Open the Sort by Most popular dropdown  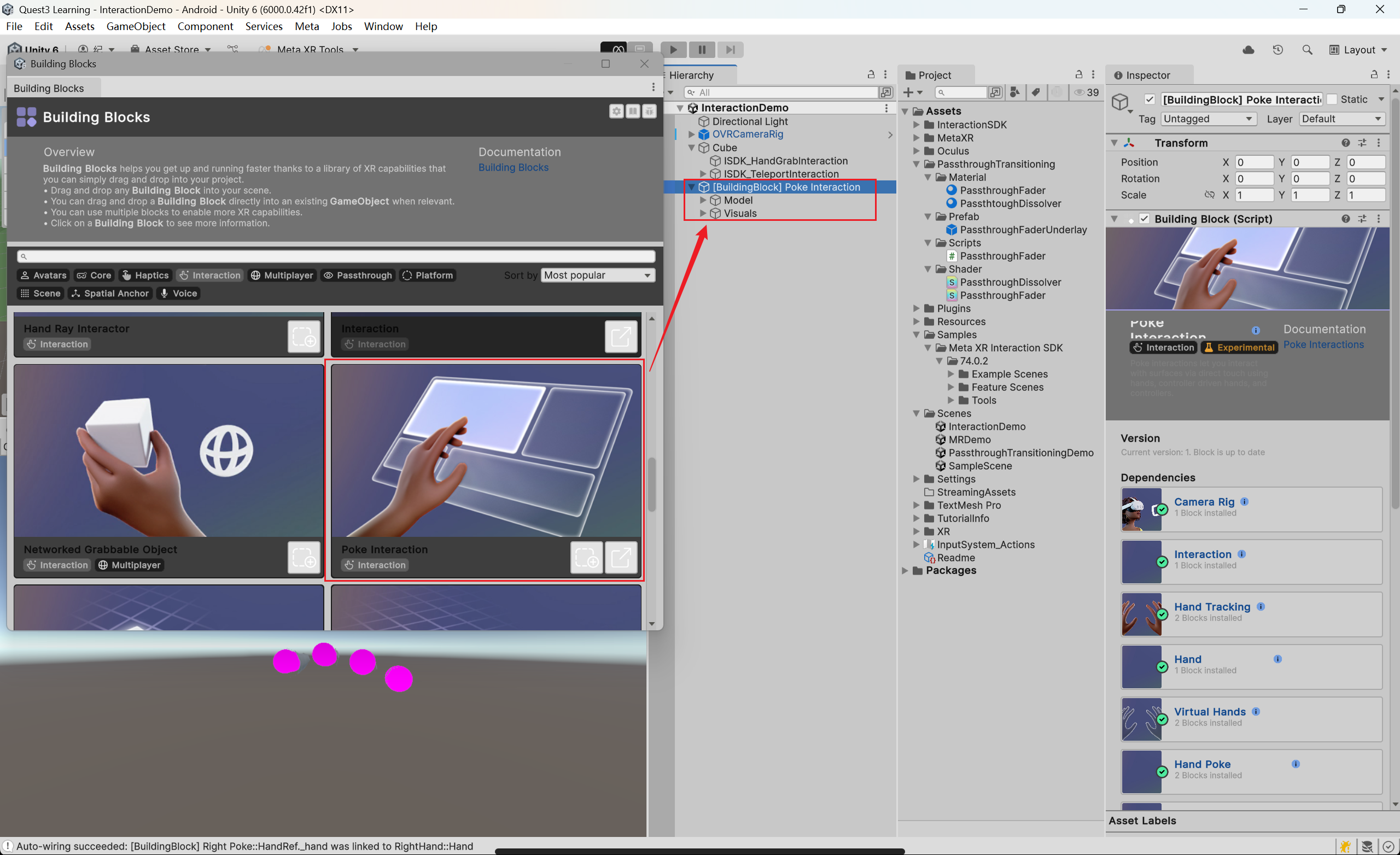[598, 276]
